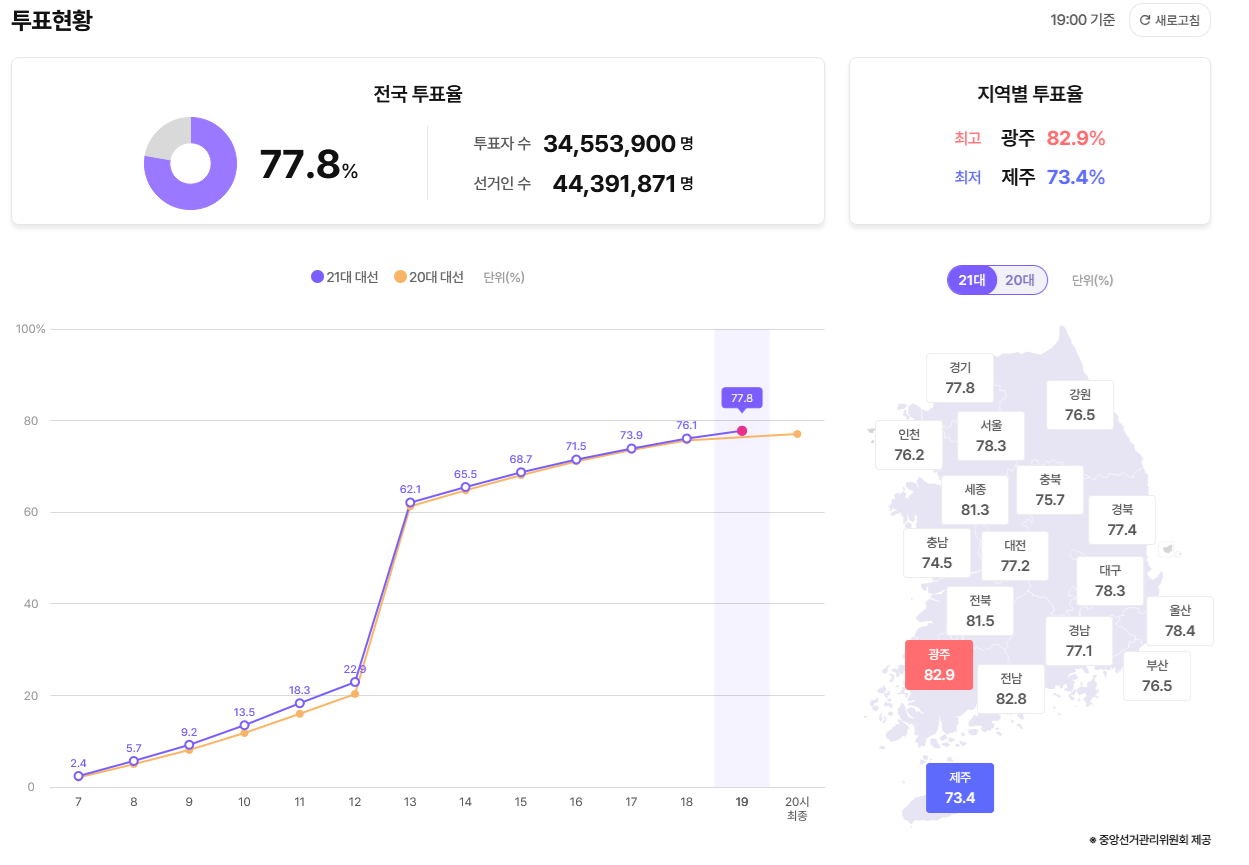Toggle the 20대 대선 legend series
The width and height of the screenshot is (1249, 865).
point(429,277)
